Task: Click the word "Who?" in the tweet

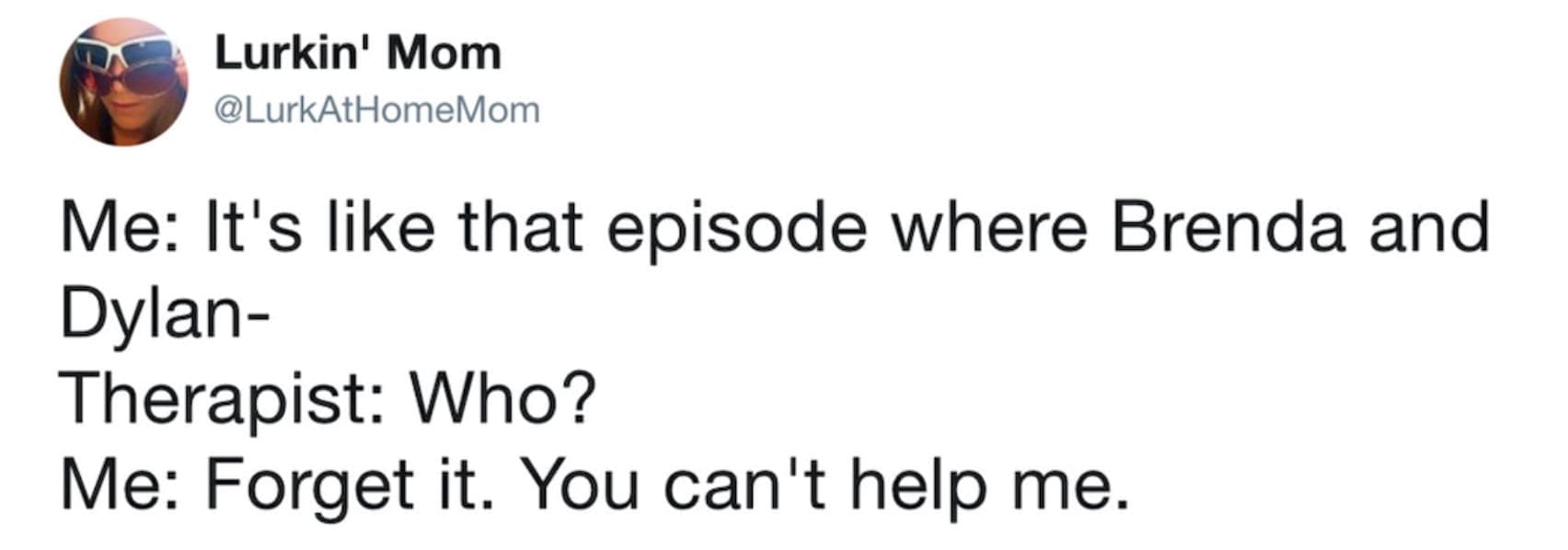Action: [x=502, y=399]
